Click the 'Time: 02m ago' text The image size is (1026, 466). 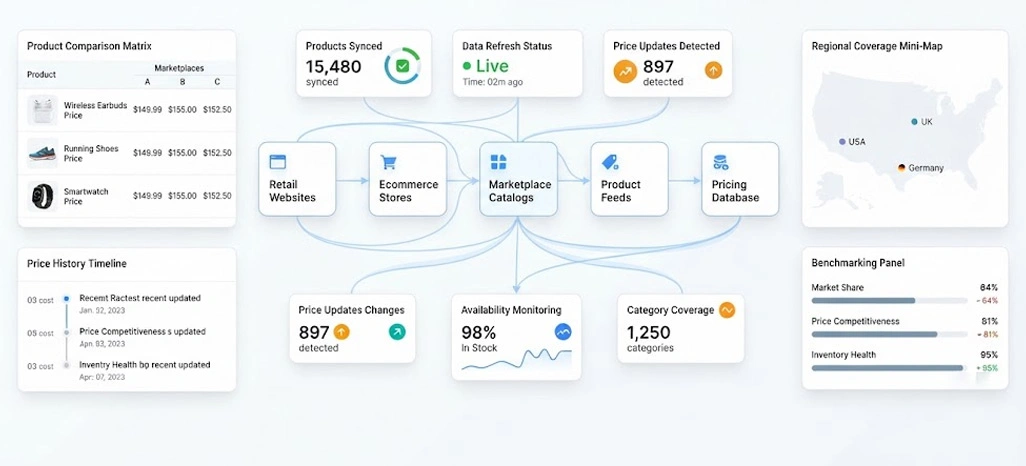493,82
